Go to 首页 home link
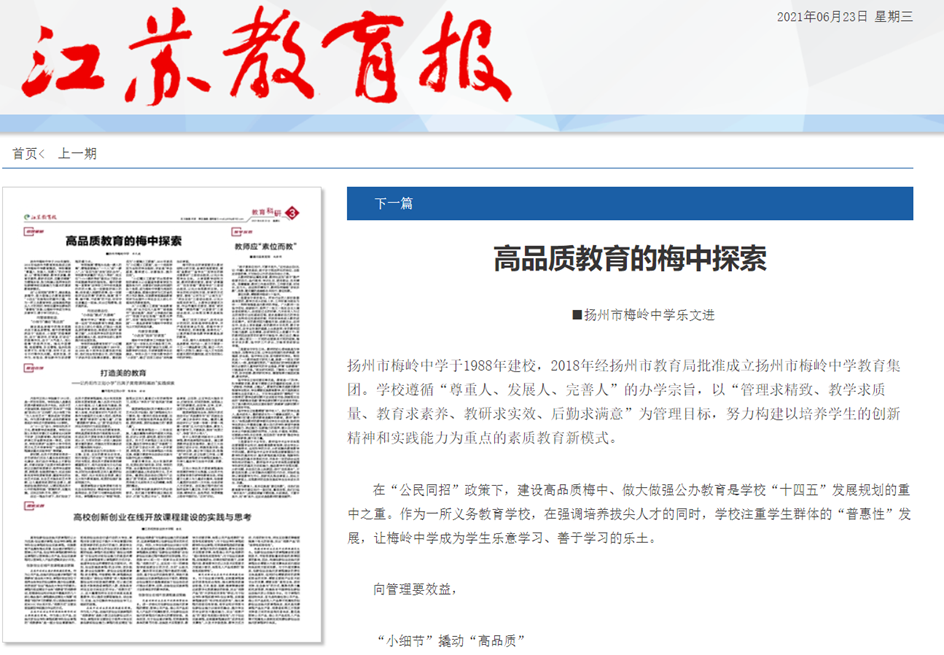 pos(25,154)
